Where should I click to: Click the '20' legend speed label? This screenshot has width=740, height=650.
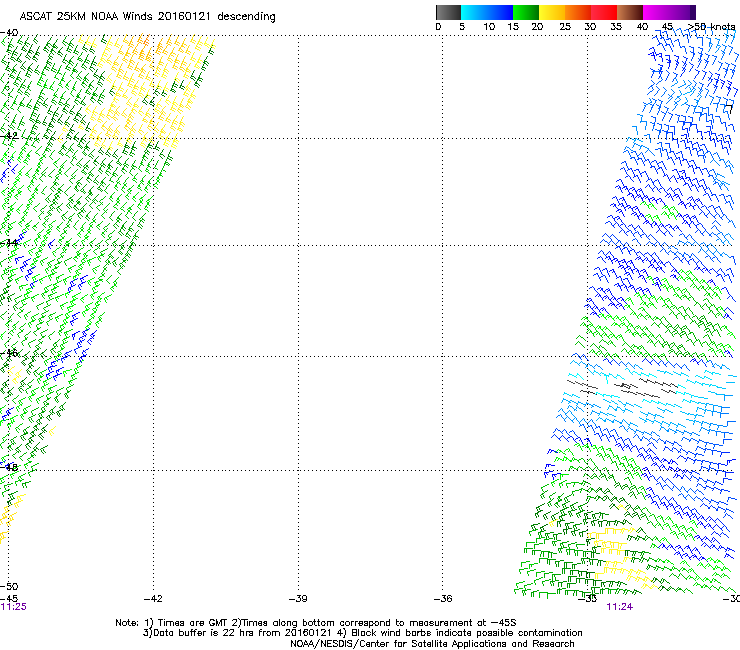[537, 27]
